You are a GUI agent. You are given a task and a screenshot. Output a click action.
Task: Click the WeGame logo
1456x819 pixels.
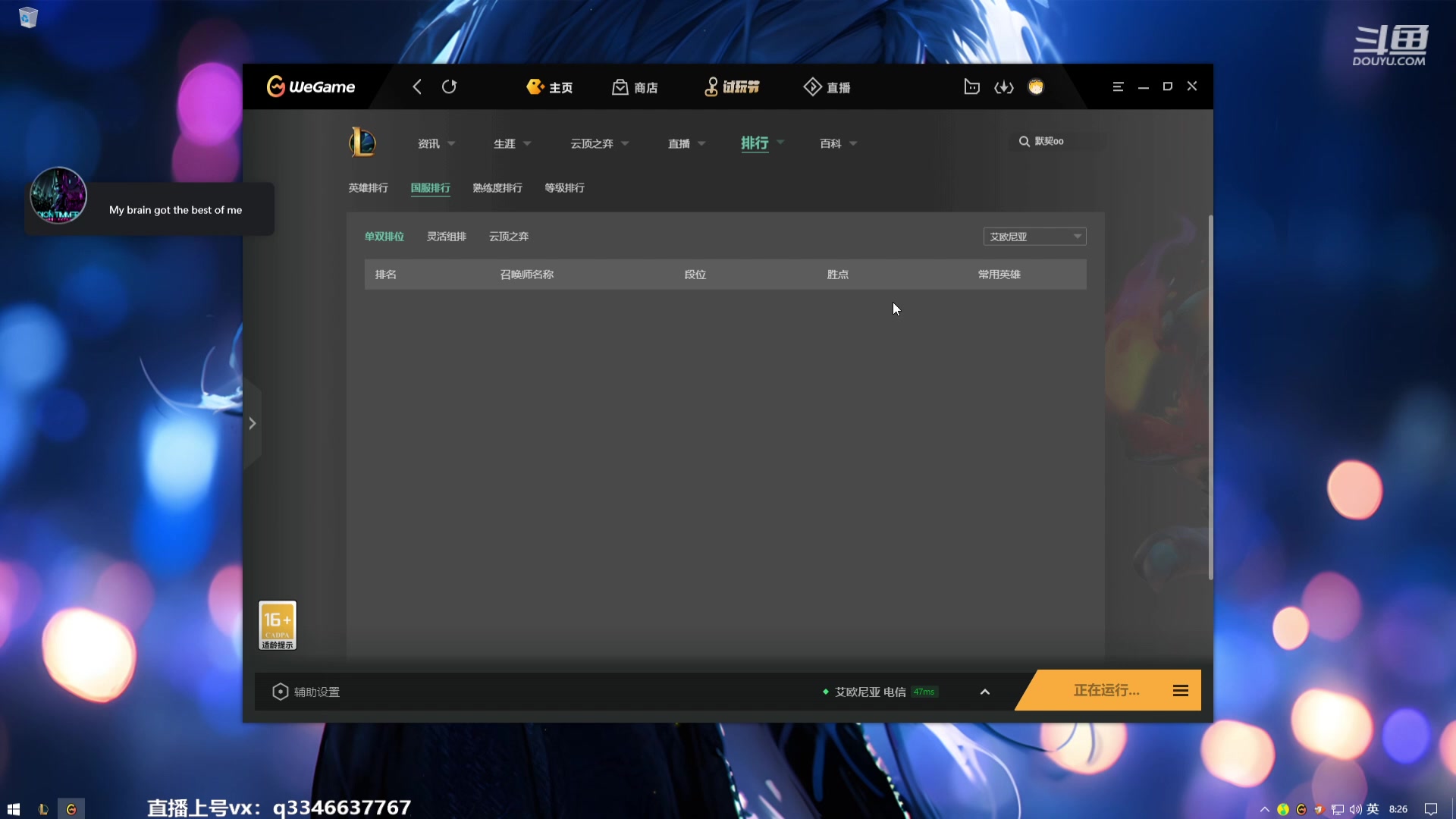tap(311, 86)
